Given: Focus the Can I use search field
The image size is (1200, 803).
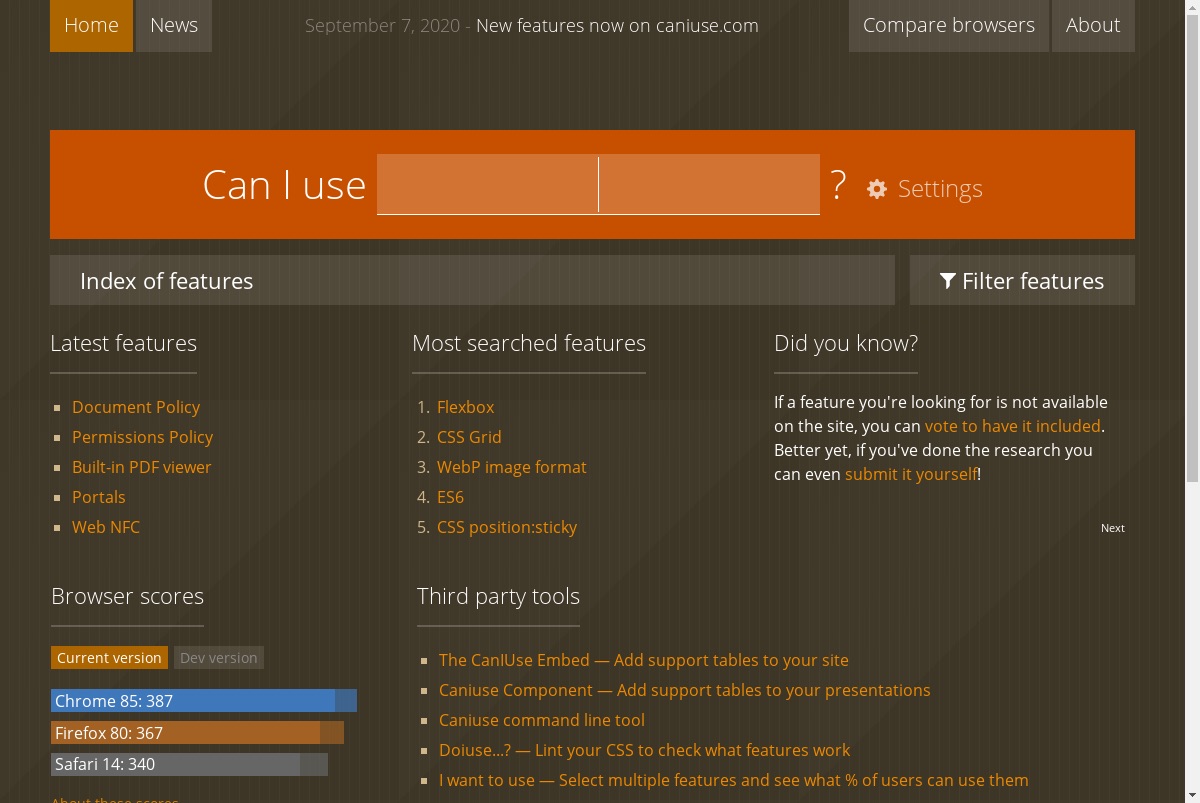Looking at the screenshot, I should (598, 184).
